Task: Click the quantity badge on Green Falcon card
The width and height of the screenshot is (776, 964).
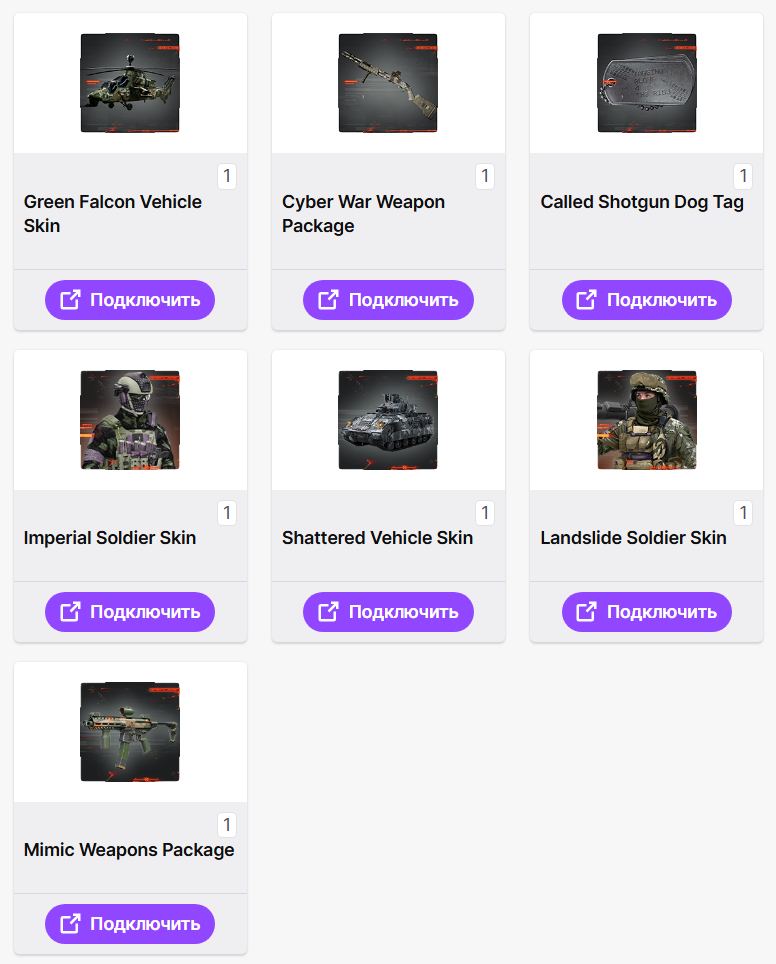Action: (227, 177)
